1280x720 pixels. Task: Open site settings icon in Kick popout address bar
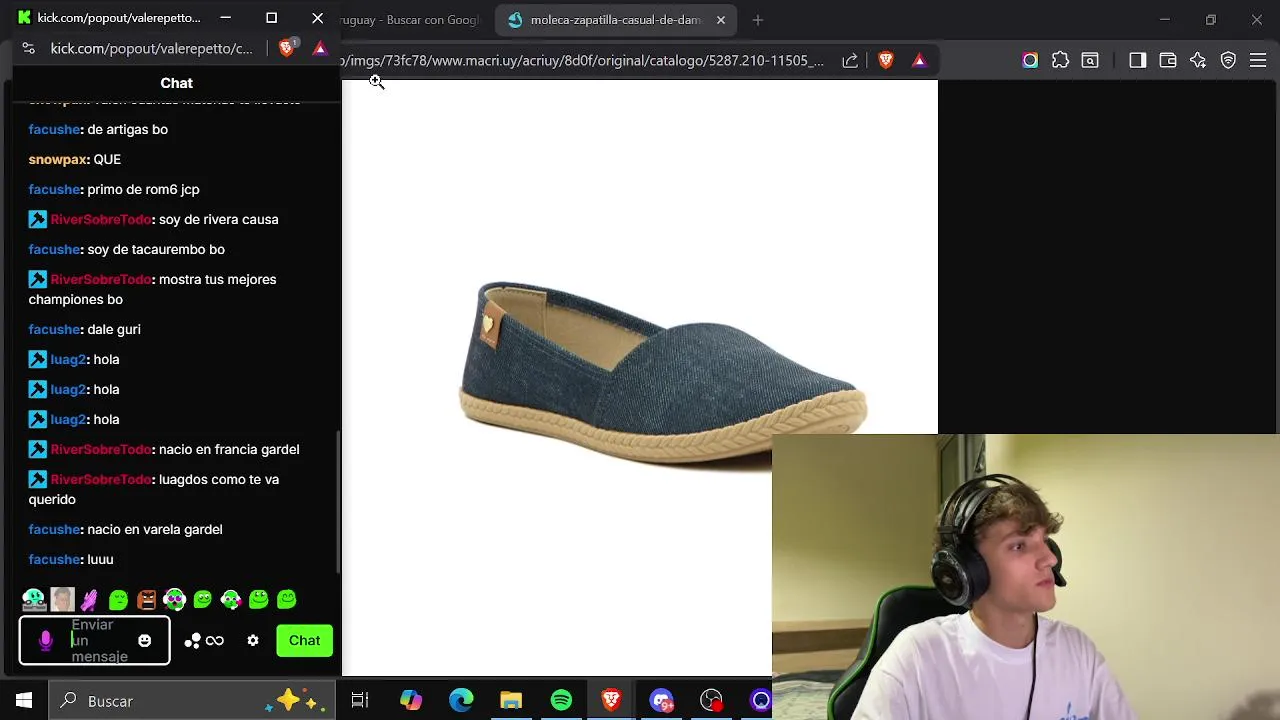click(28, 48)
